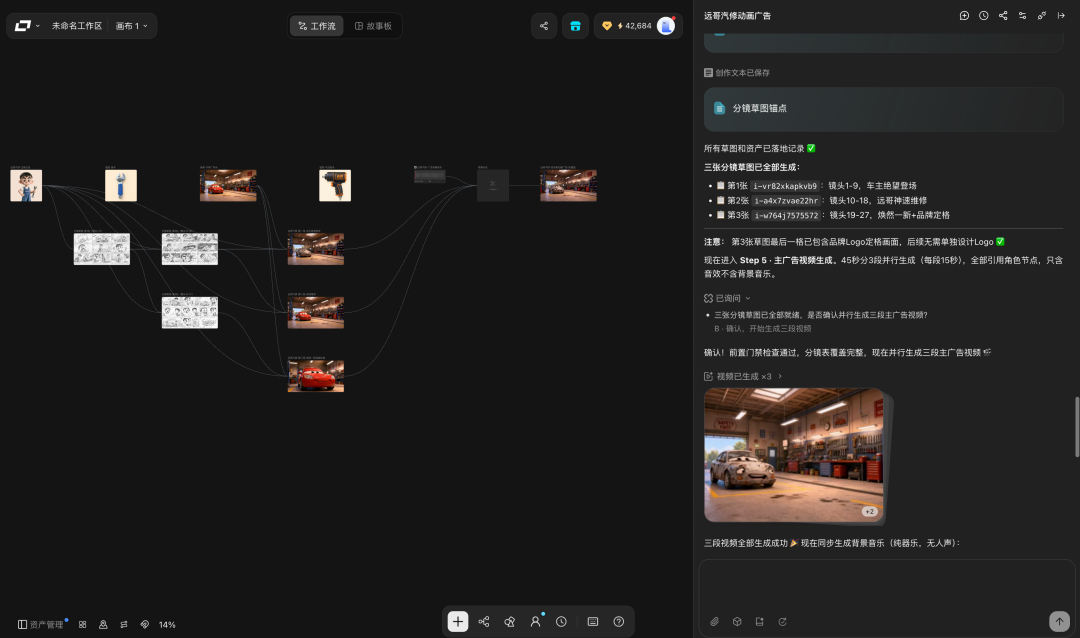Viewport: 1080px width, 638px height.
Task: Select the rightmost garage output node
Action: (568, 185)
